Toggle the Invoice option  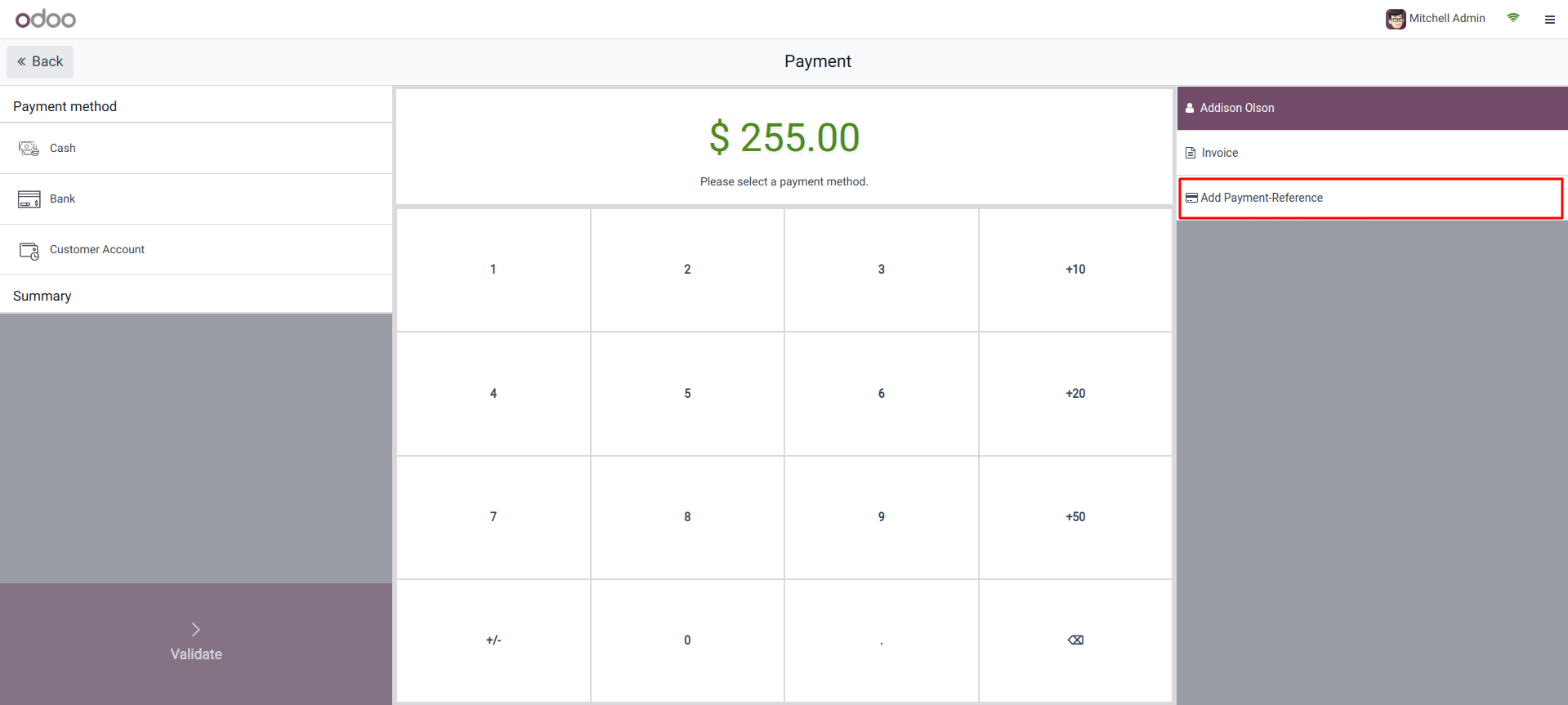1219,153
